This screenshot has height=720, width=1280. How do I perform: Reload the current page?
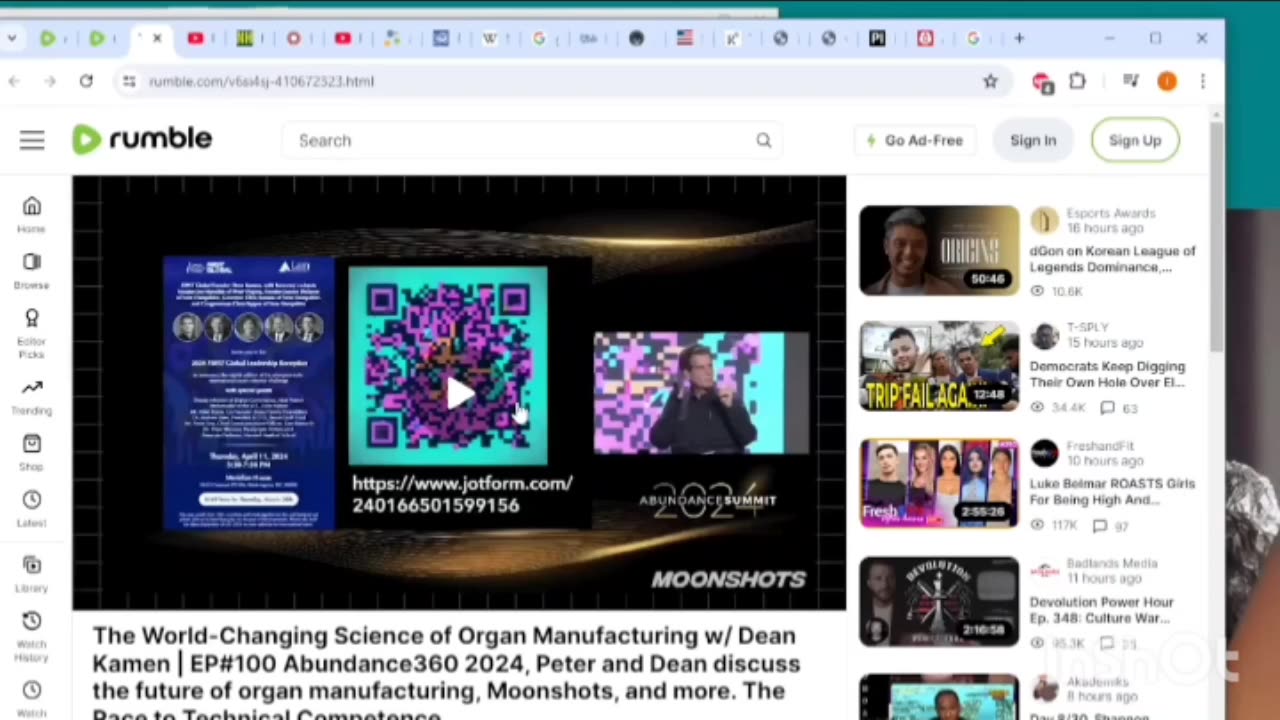pyautogui.click(x=86, y=81)
